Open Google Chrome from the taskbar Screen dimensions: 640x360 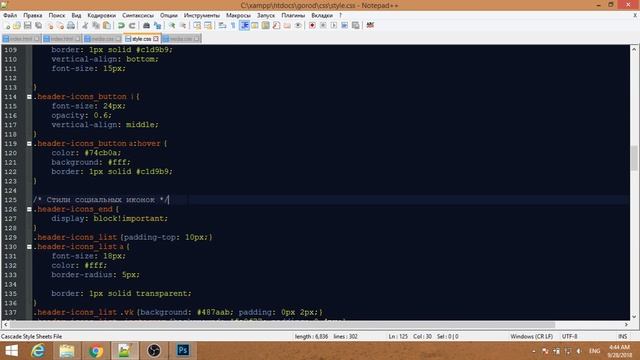[96, 351]
